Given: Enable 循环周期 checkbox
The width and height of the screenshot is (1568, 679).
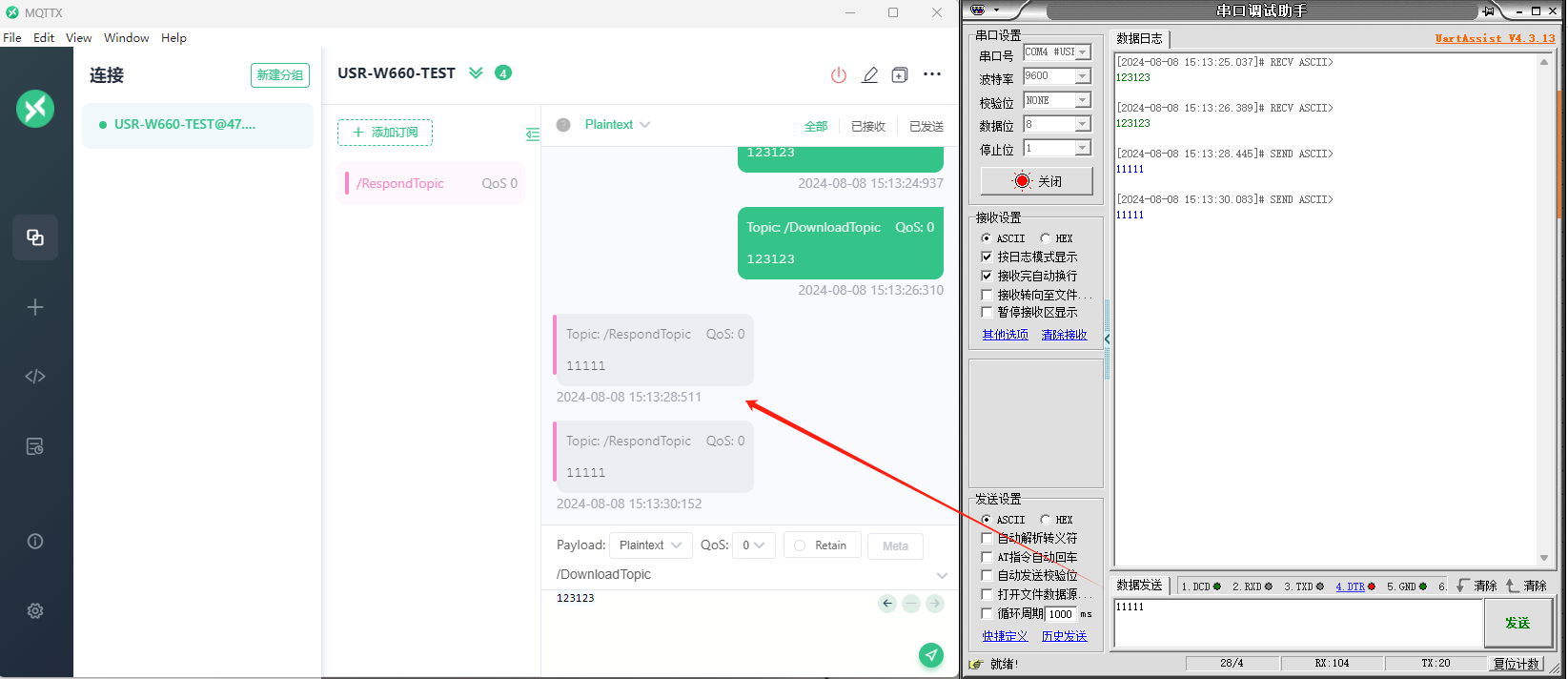Looking at the screenshot, I should (987, 613).
